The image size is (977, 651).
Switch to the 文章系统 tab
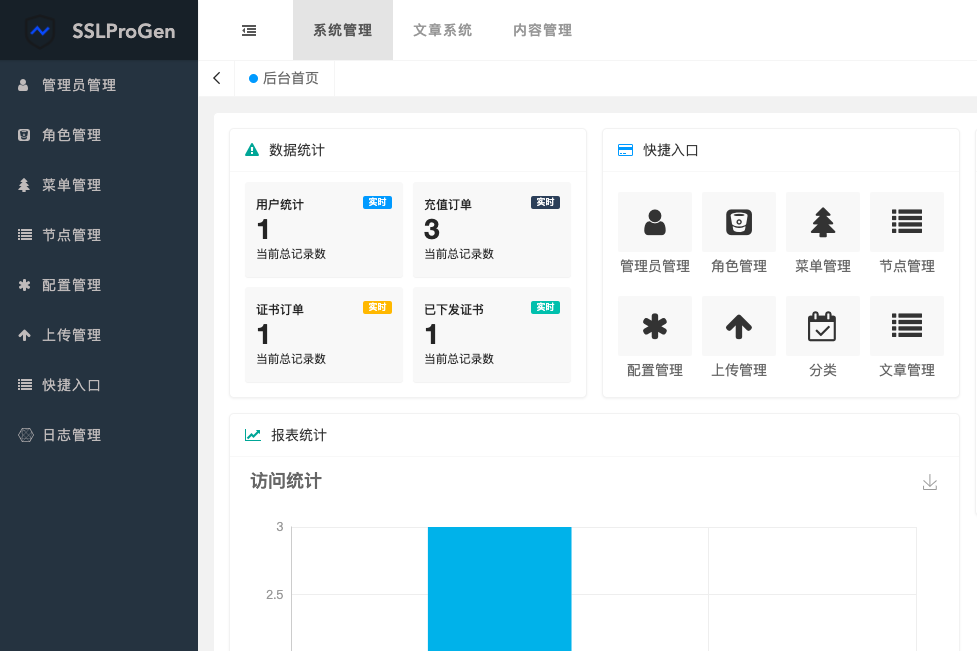click(442, 30)
